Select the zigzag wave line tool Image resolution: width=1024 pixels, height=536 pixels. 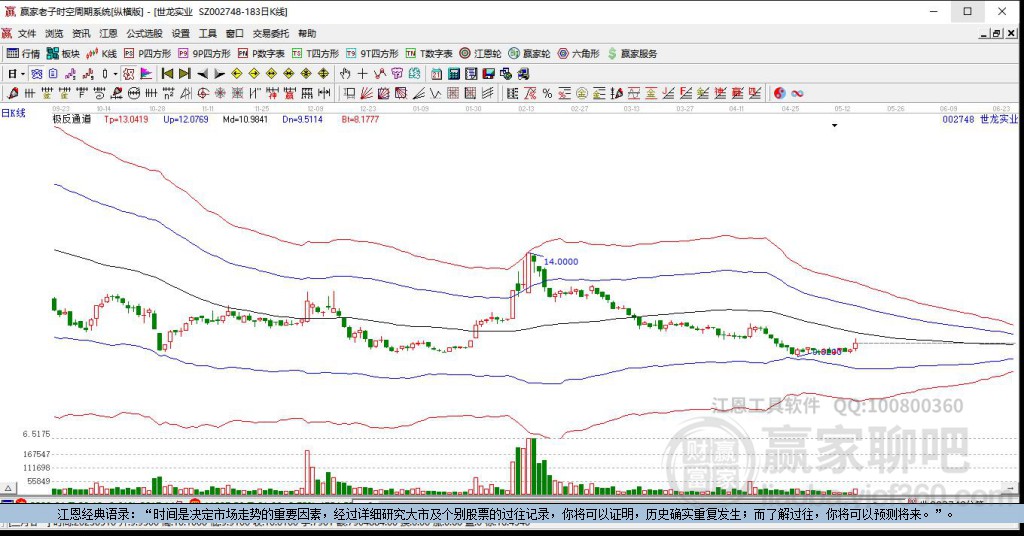(x=436, y=93)
